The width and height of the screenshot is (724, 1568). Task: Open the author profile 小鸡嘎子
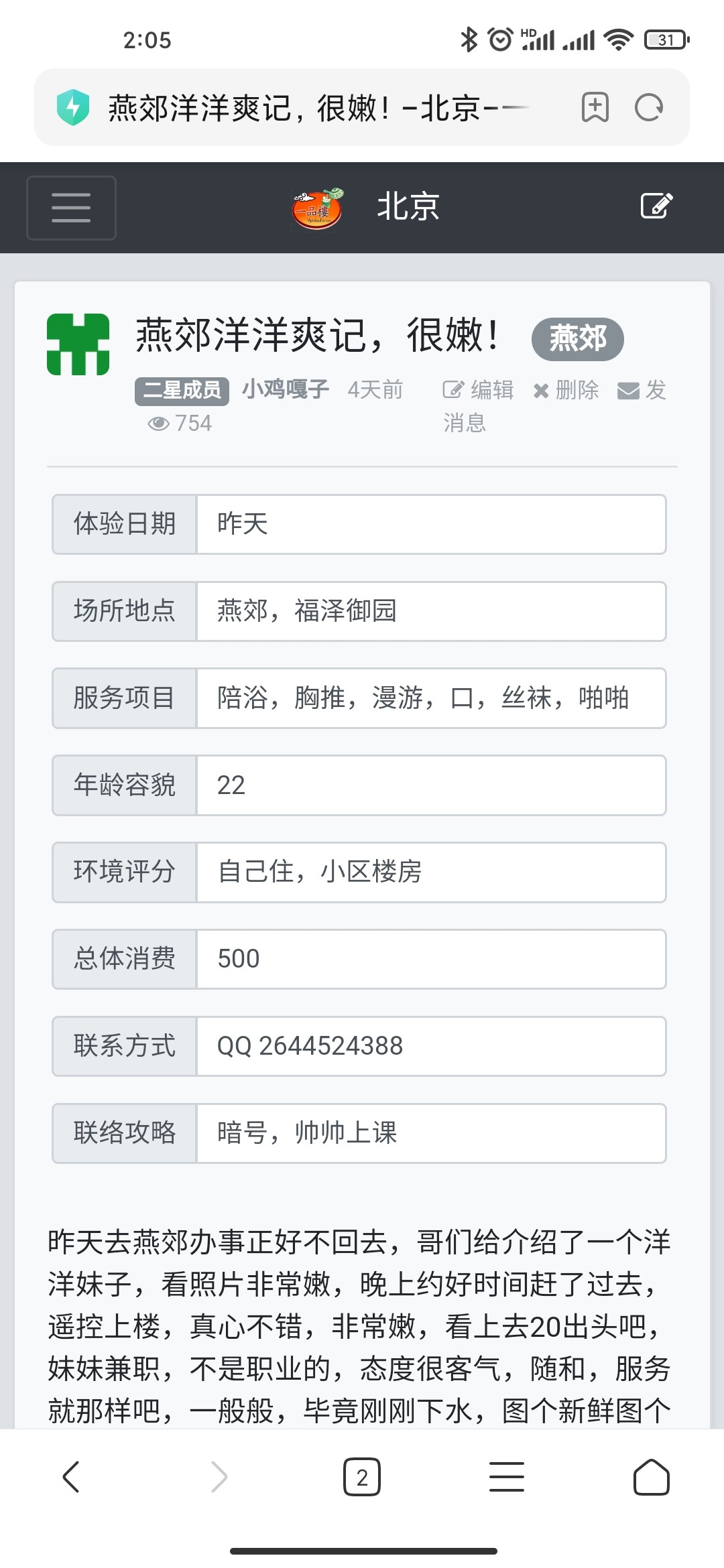click(x=286, y=389)
